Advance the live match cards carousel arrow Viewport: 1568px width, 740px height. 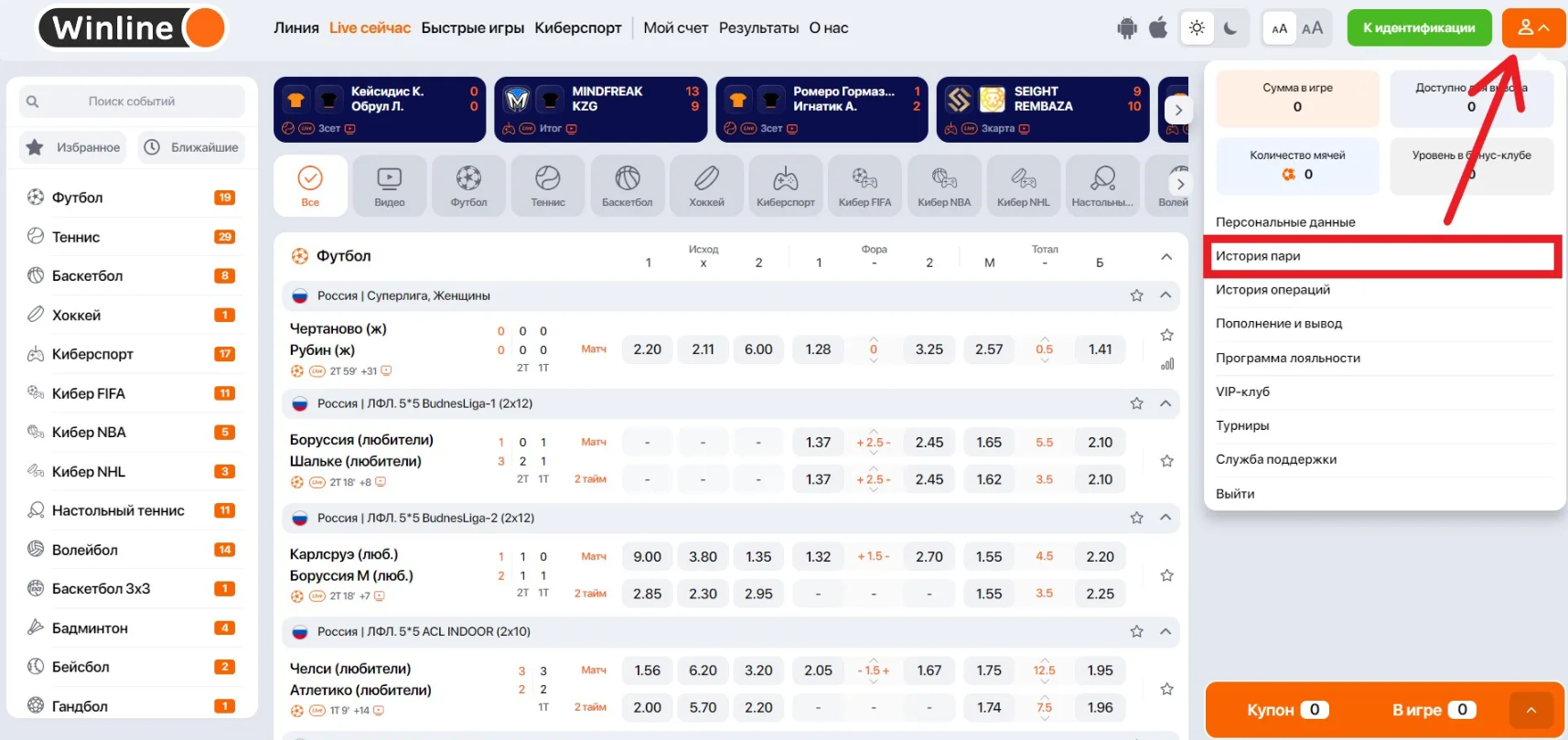[x=1178, y=110]
